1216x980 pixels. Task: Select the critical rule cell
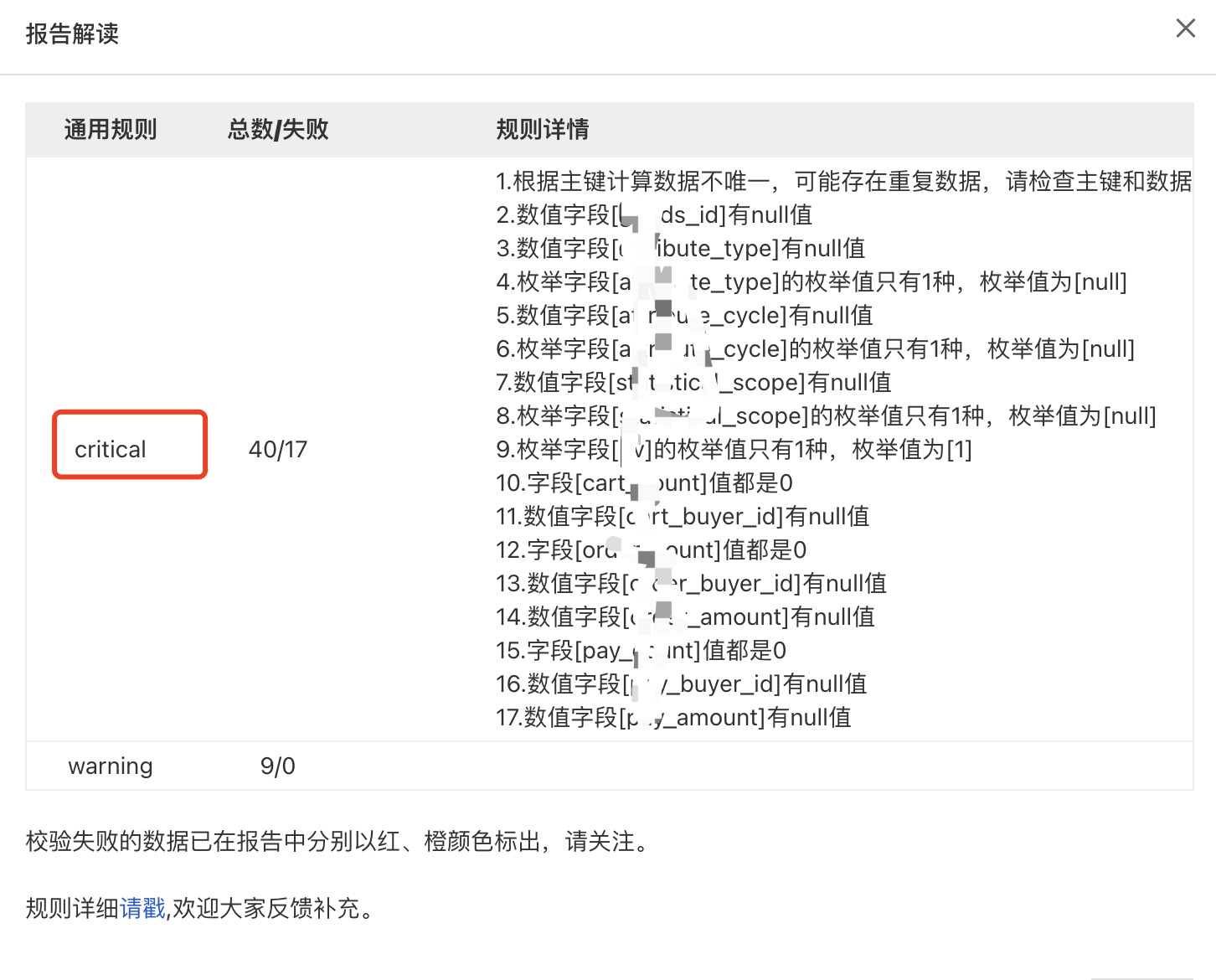(x=111, y=450)
